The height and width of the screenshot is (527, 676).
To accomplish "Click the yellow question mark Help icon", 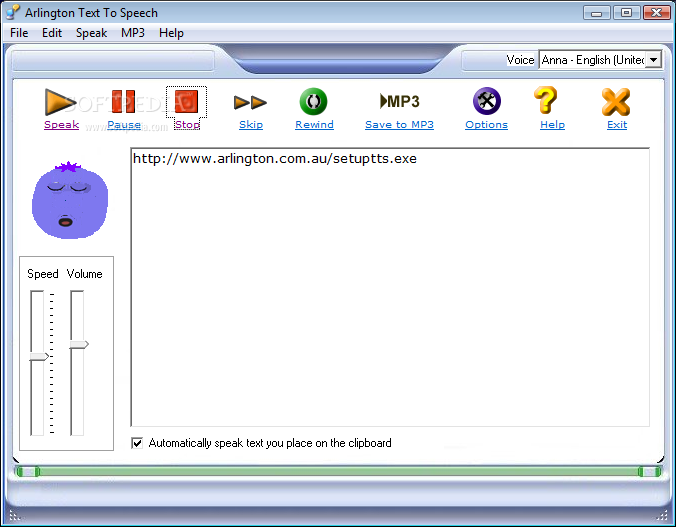I will point(546,100).
